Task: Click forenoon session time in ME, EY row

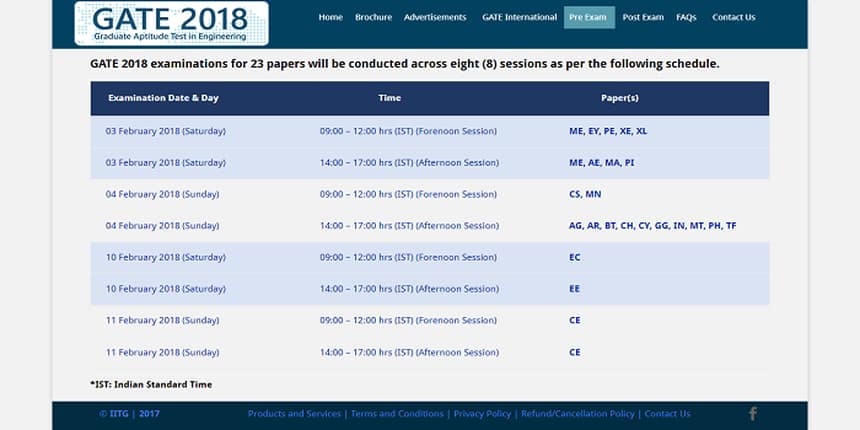Action: [x=408, y=132]
